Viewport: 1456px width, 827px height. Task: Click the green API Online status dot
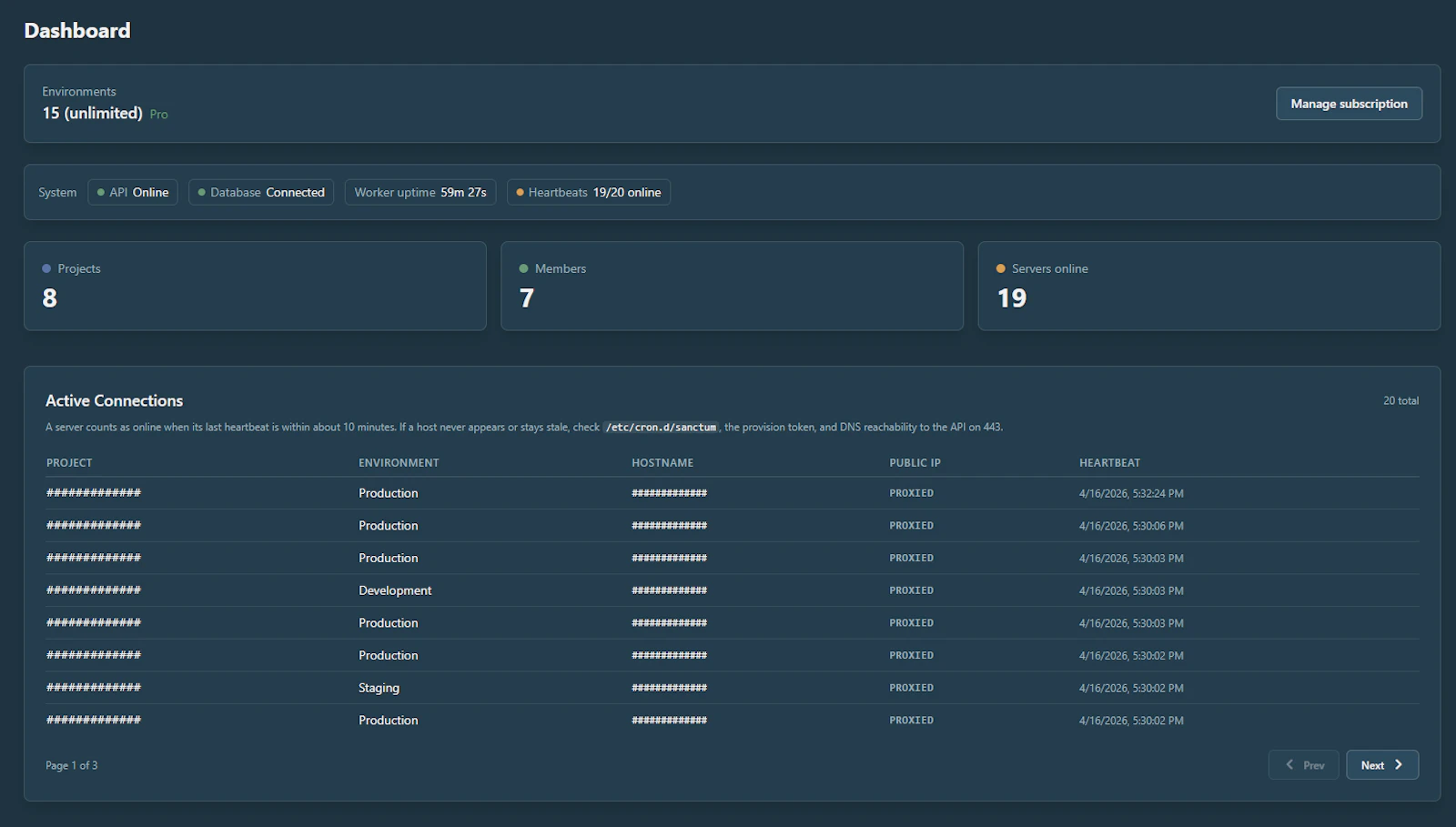(x=100, y=192)
